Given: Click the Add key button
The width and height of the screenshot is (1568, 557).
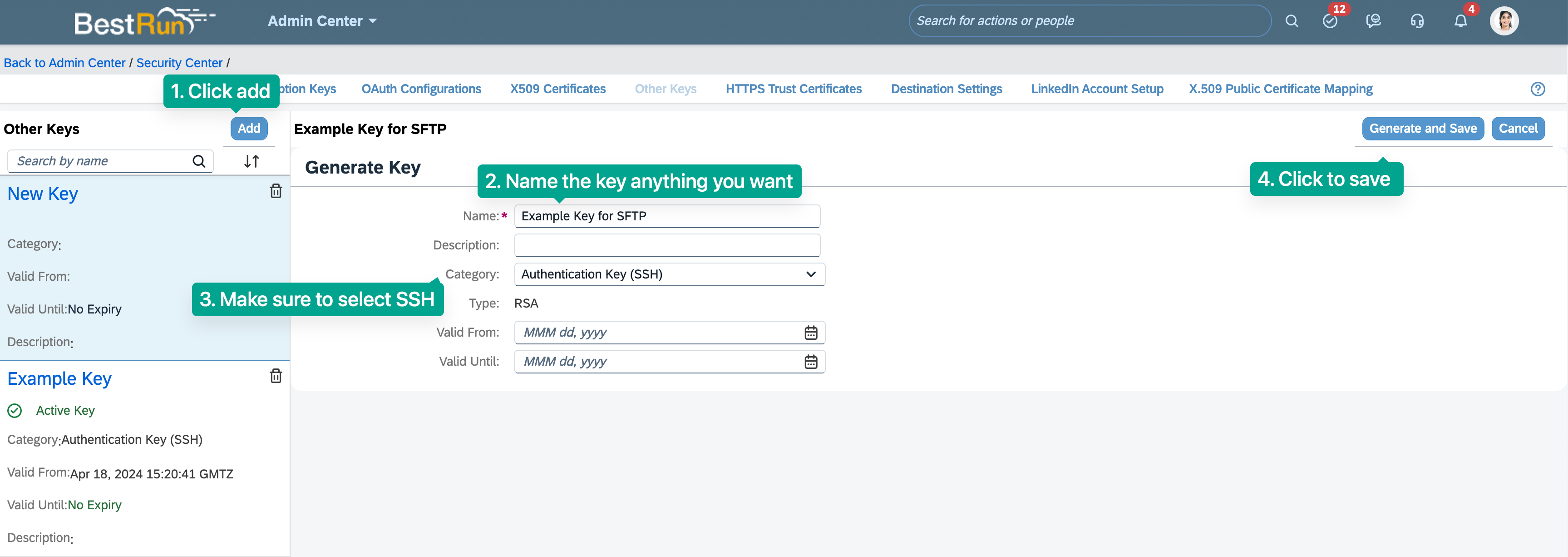Looking at the screenshot, I should tap(249, 129).
